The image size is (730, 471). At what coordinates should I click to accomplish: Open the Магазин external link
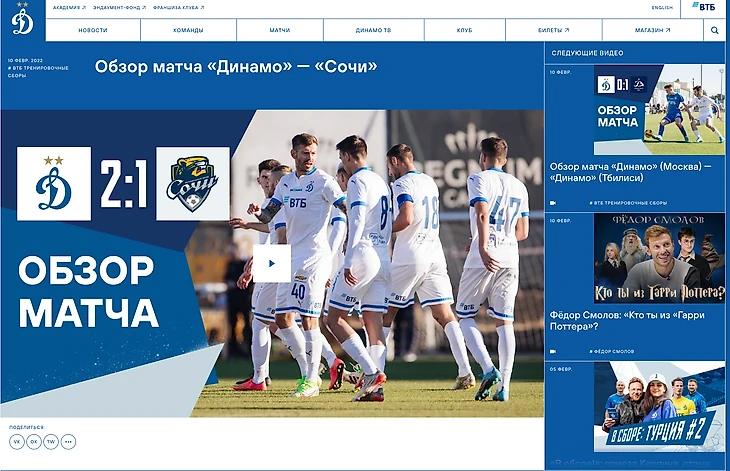point(653,30)
